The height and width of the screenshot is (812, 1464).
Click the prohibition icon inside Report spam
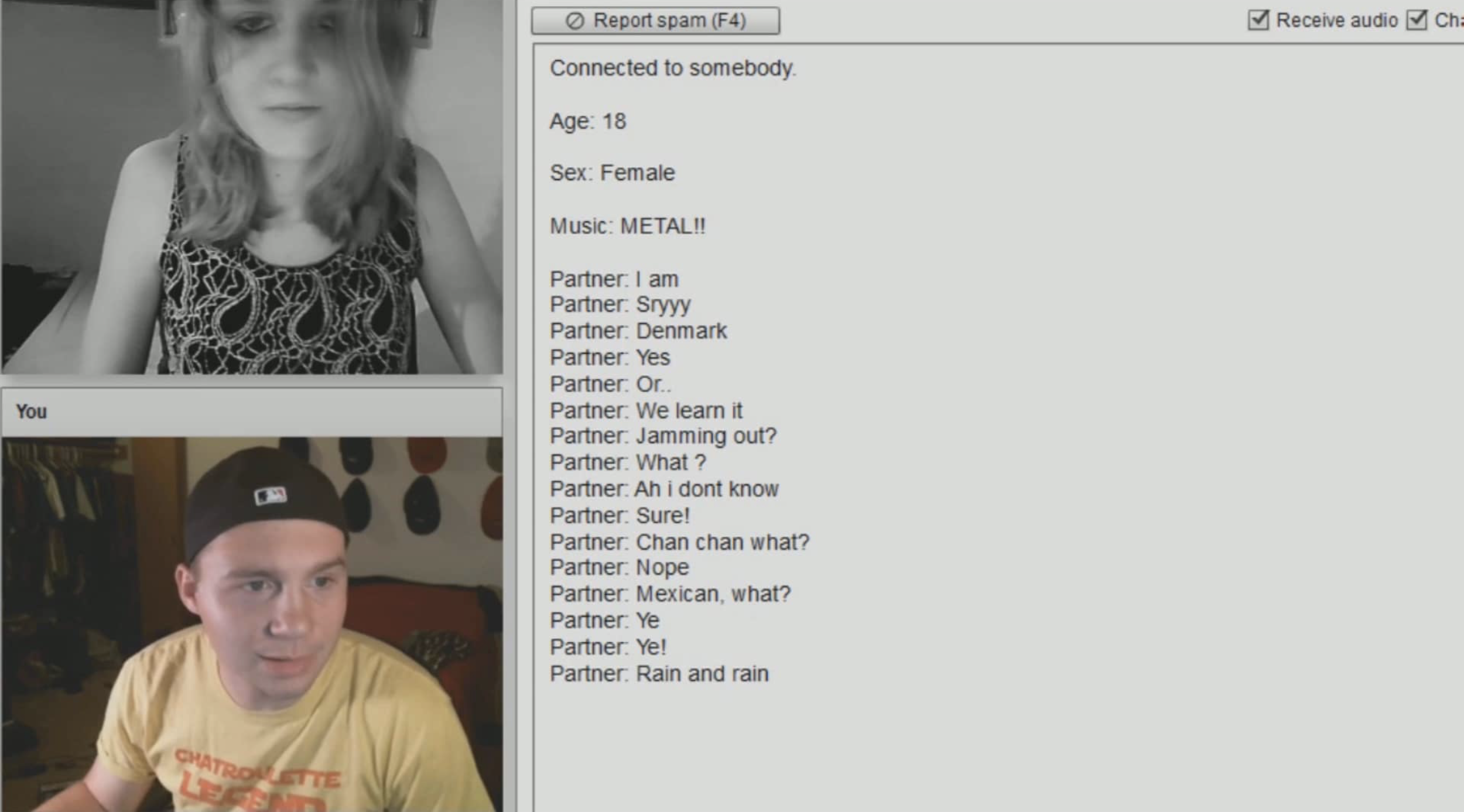click(574, 21)
